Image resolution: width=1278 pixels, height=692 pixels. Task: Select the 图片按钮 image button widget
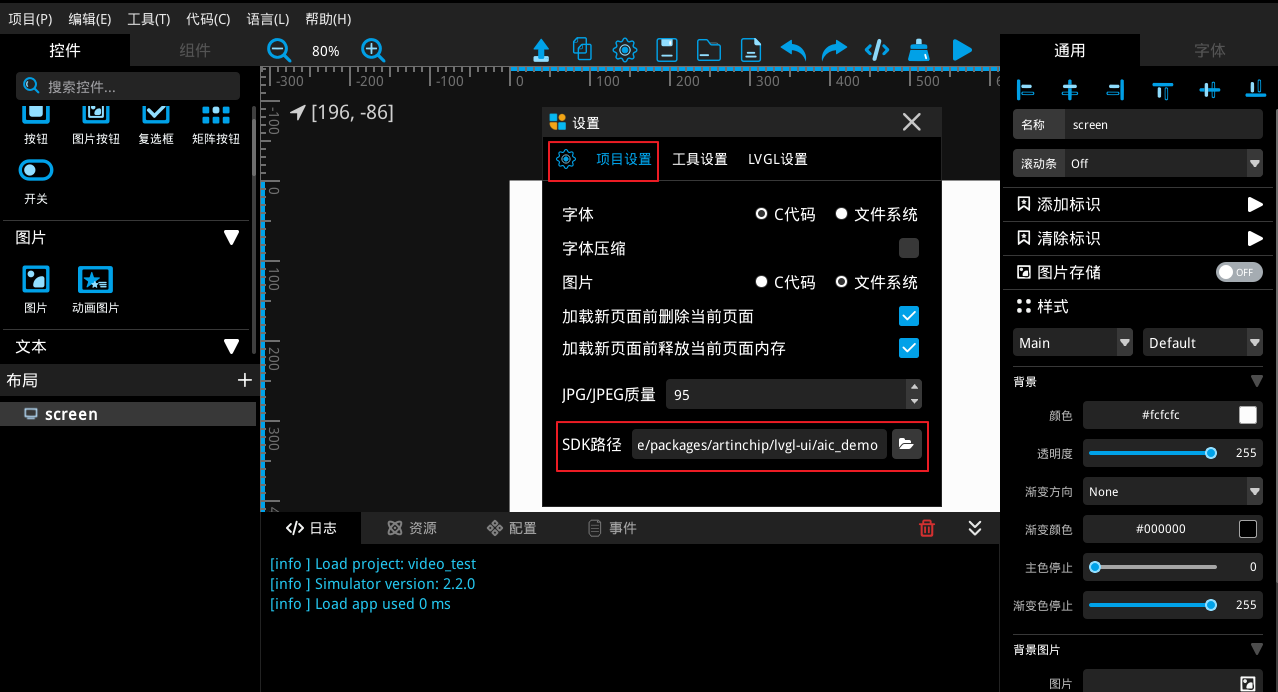(96, 125)
